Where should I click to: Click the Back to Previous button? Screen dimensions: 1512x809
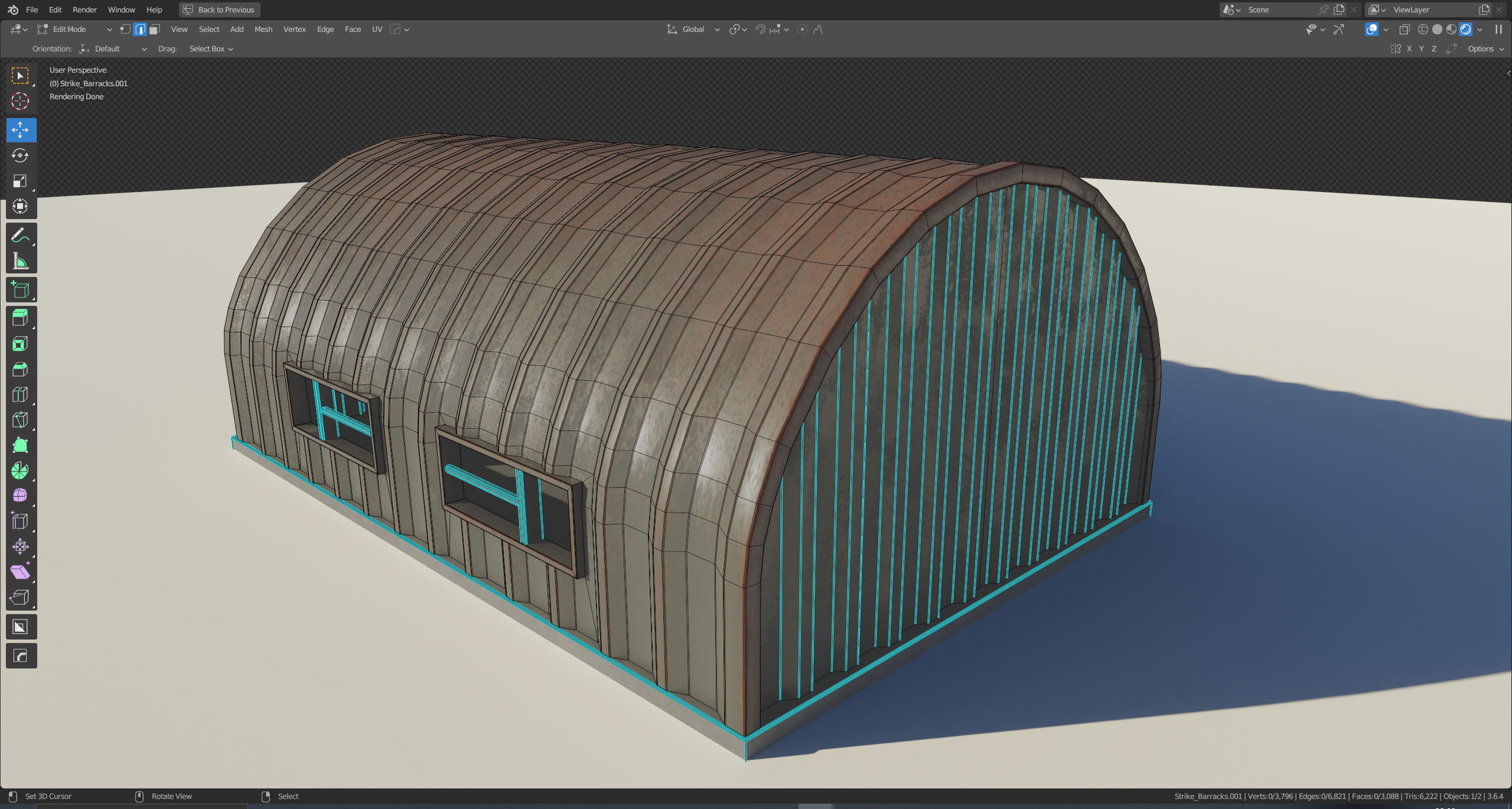(220, 10)
